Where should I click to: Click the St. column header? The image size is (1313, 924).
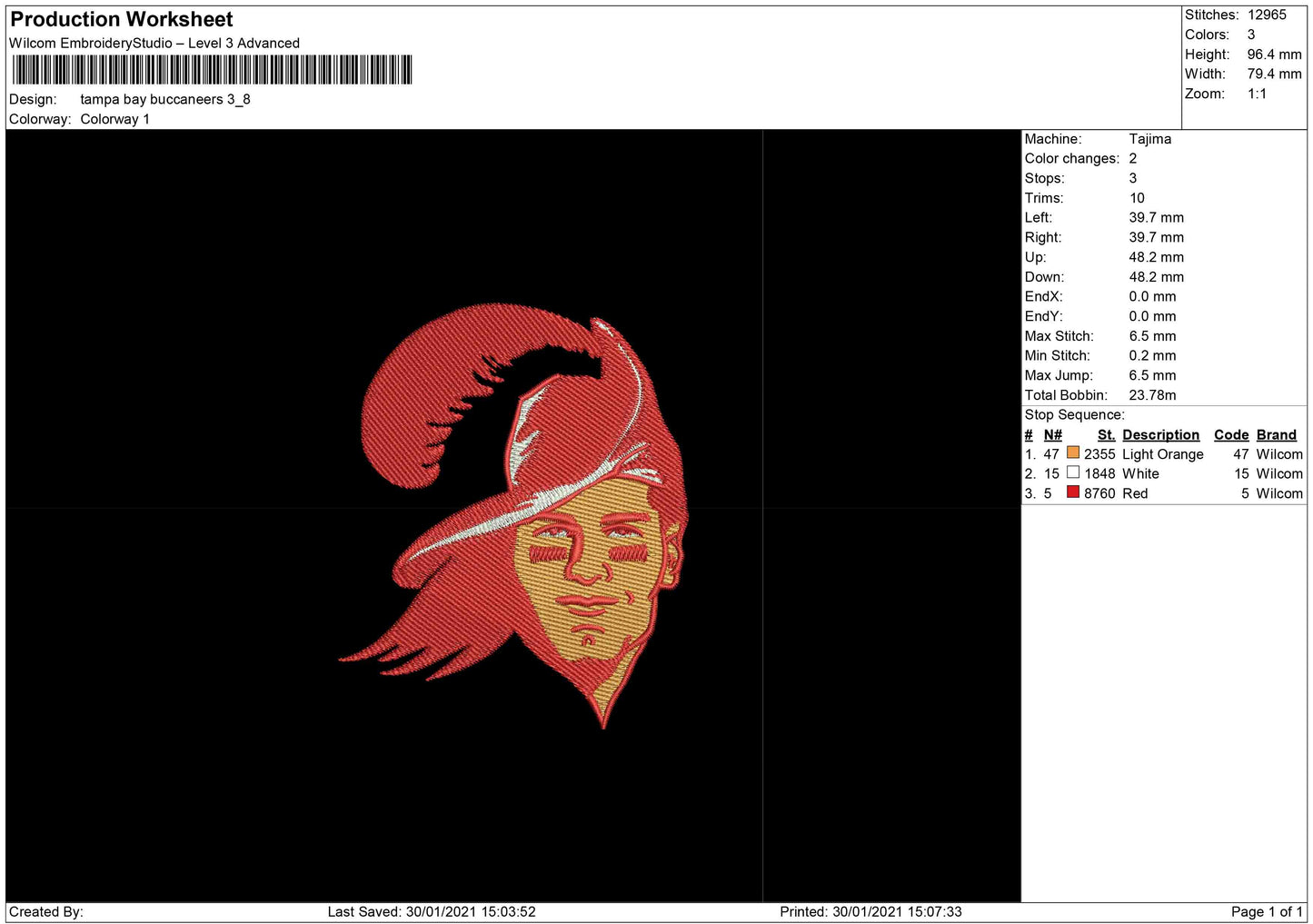click(1106, 435)
